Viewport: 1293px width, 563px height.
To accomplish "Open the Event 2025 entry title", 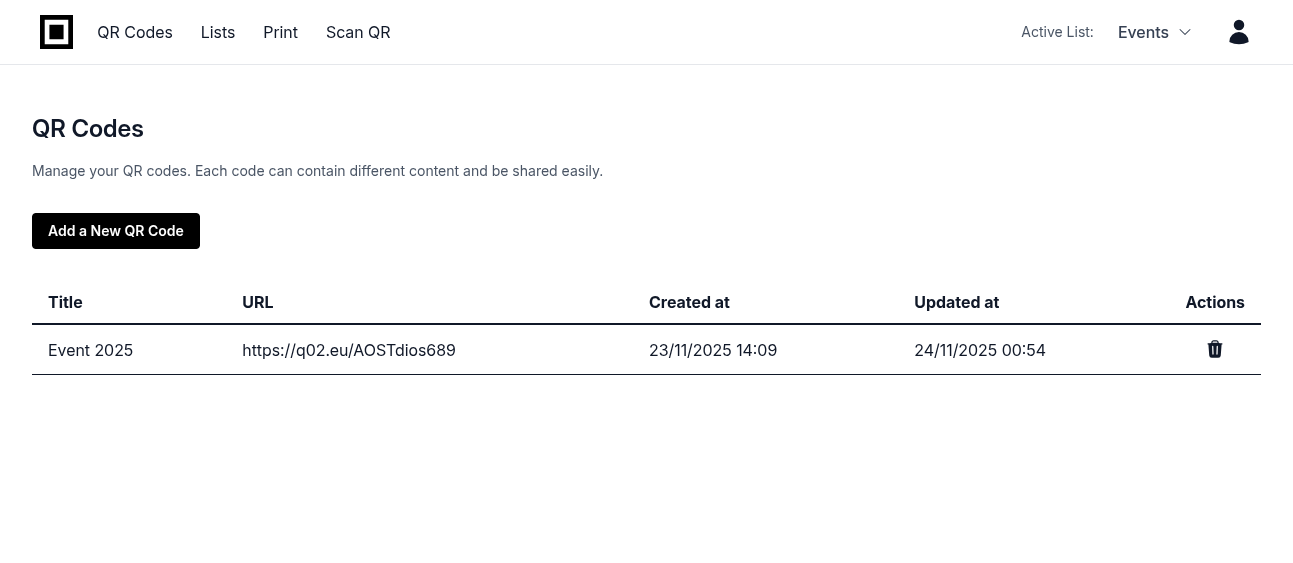I will pyautogui.click(x=91, y=350).
